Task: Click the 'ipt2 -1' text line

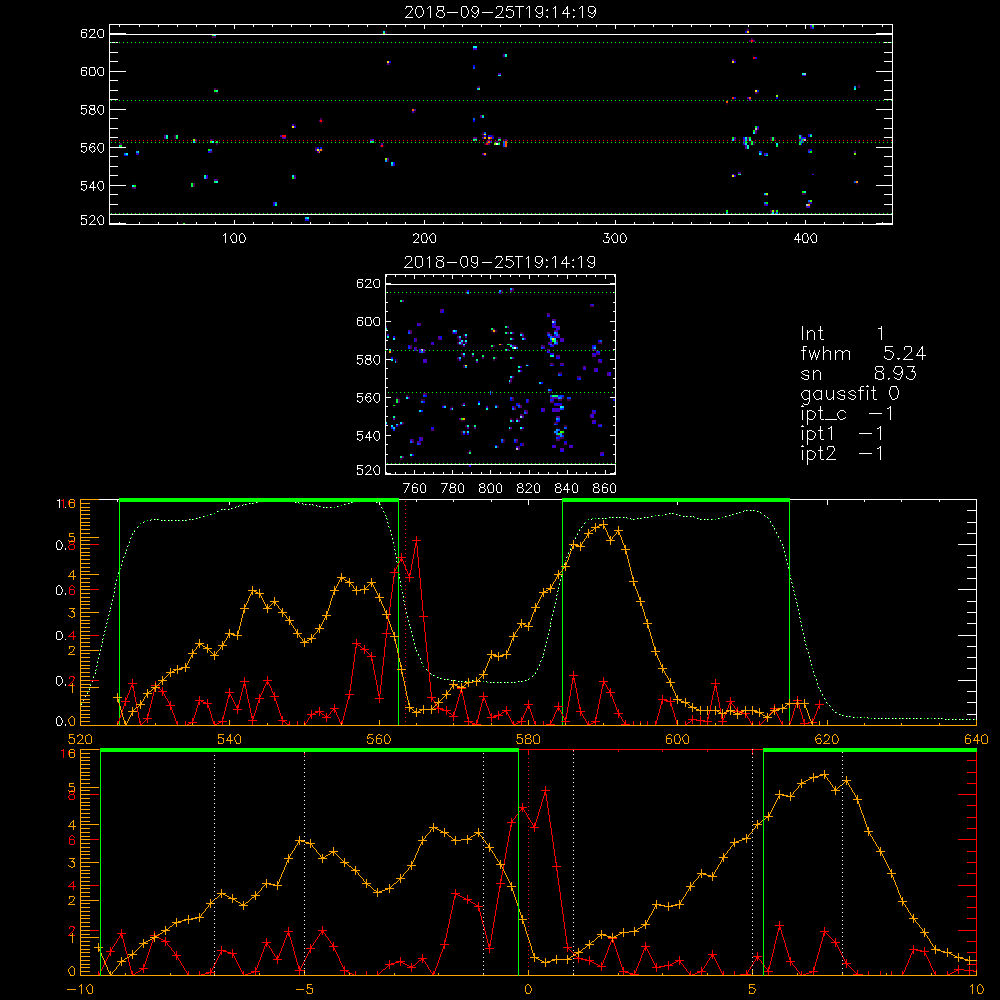Action: point(841,453)
